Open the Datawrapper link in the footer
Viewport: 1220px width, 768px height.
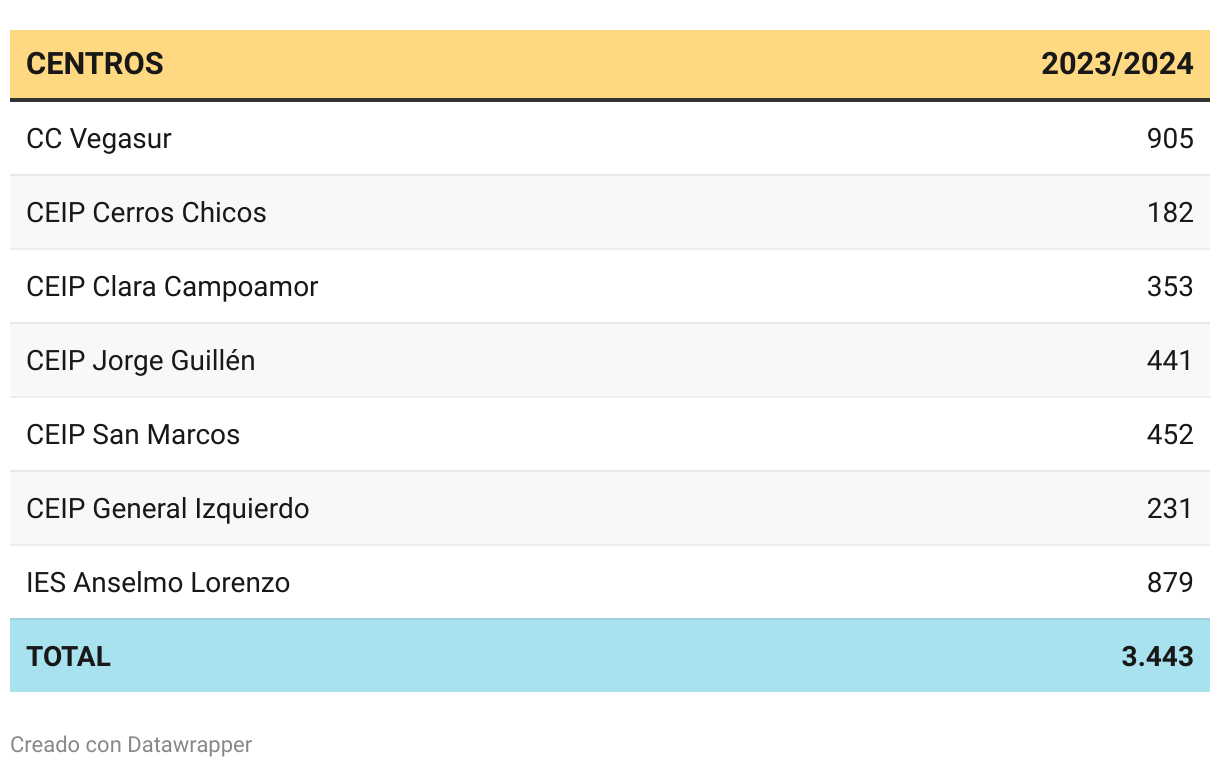coord(190,745)
